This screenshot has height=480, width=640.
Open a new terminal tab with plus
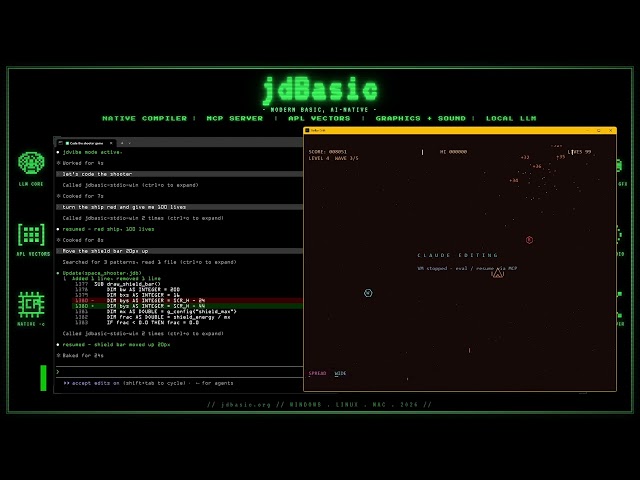[122, 143]
